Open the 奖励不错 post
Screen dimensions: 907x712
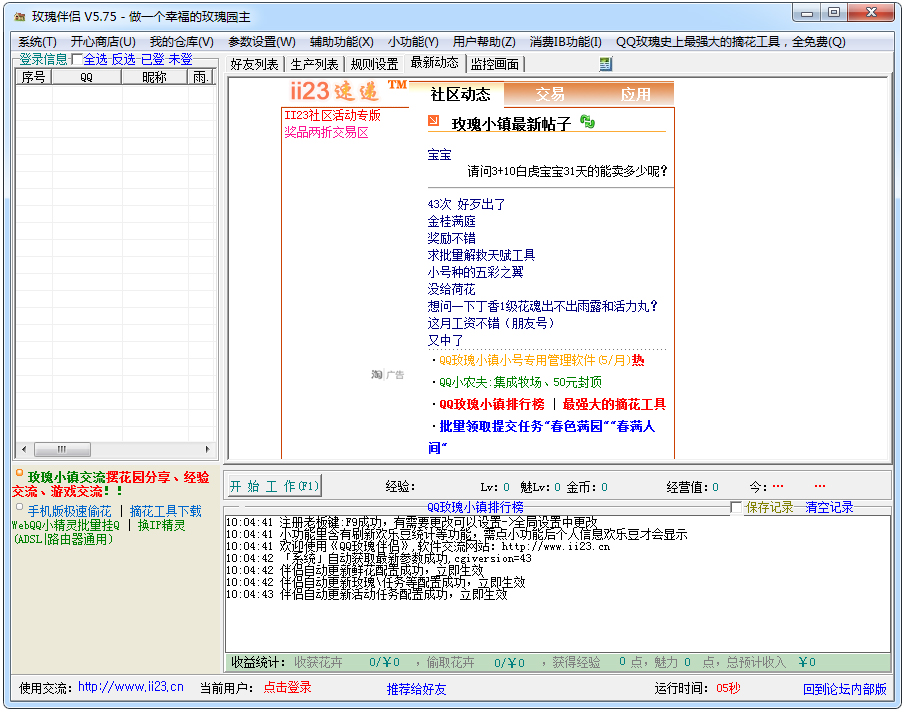[451, 238]
